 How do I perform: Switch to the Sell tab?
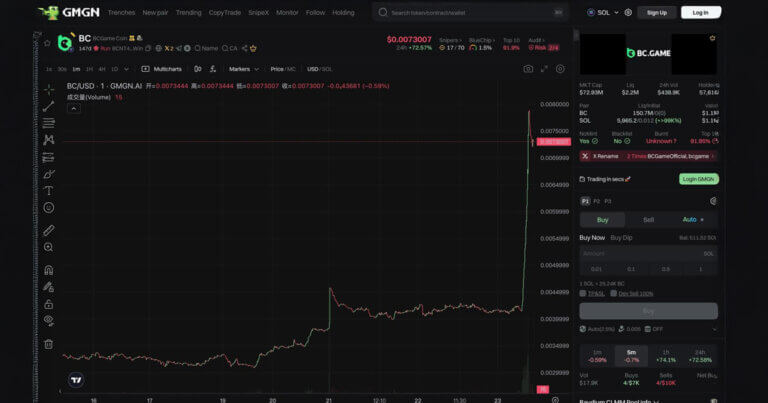point(648,220)
